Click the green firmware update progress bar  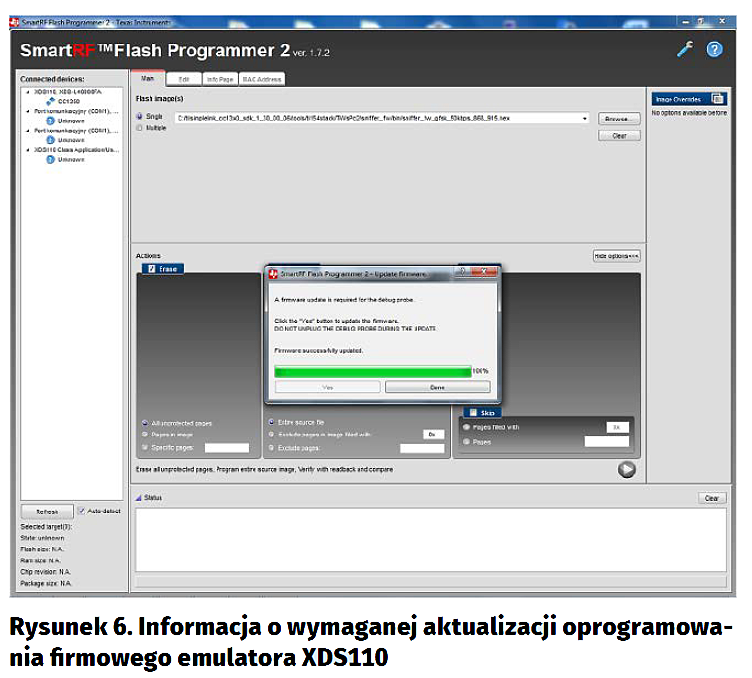point(372,371)
